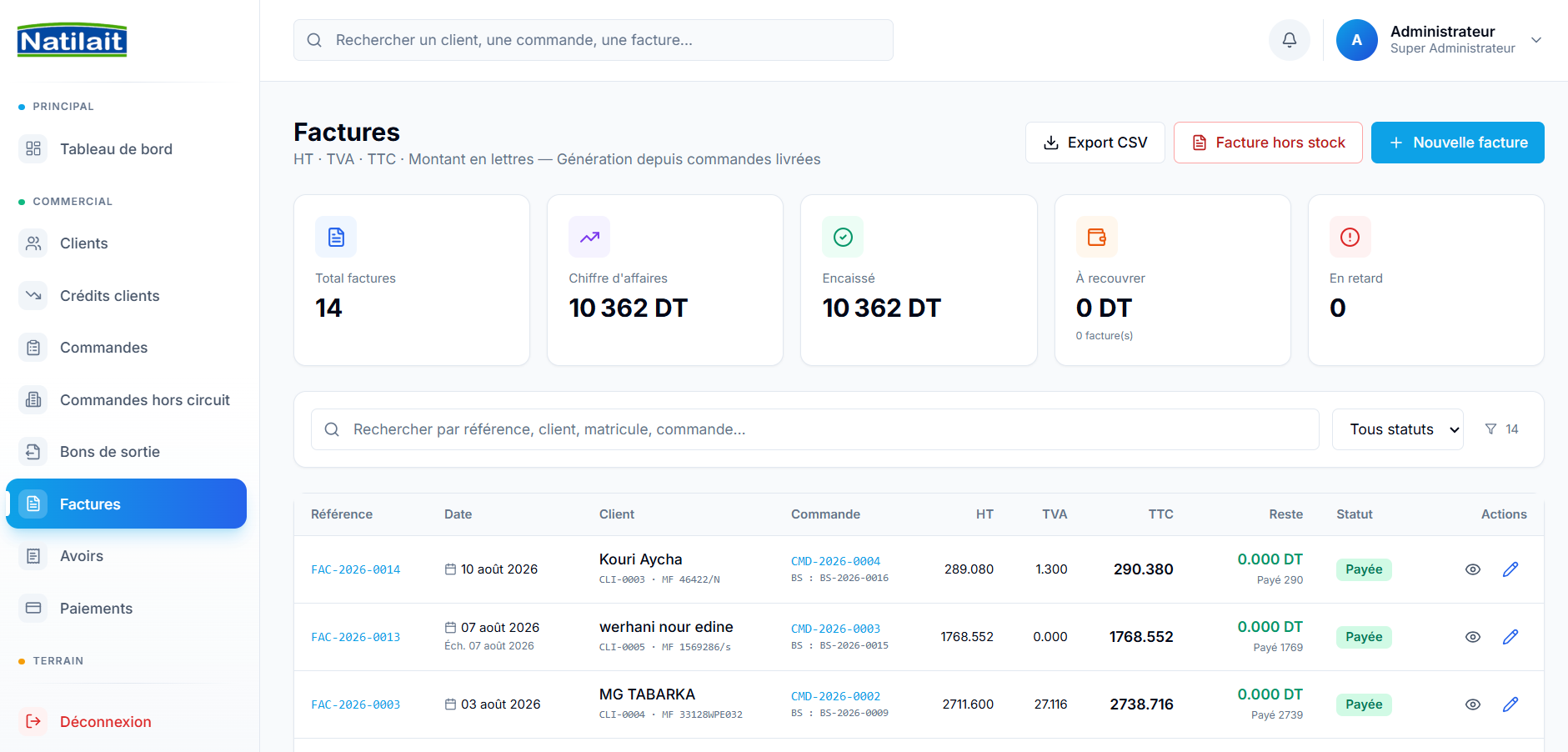Screen dimensions: 1568x752
Task: Click the Encaissé check circle icon
Action: tap(843, 237)
